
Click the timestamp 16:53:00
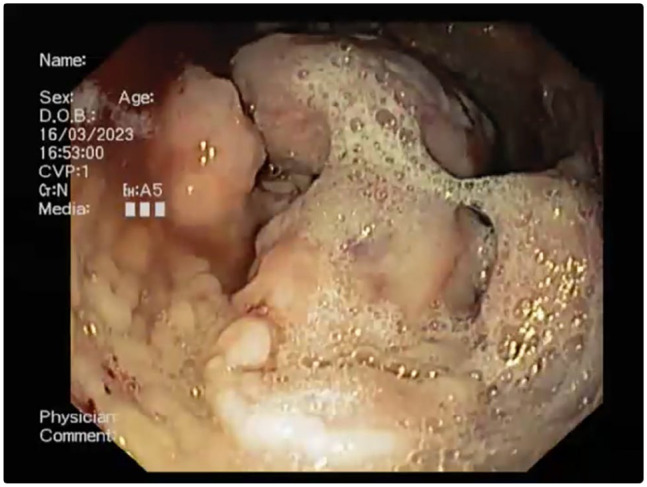pos(72,154)
